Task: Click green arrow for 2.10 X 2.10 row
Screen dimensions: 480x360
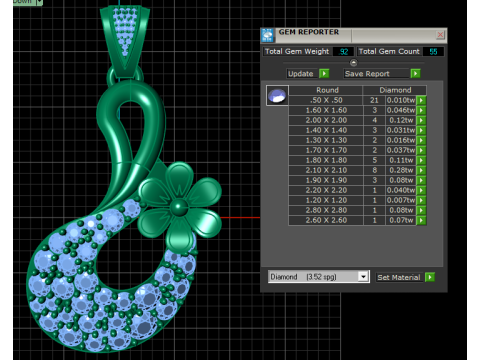Action: click(421, 170)
